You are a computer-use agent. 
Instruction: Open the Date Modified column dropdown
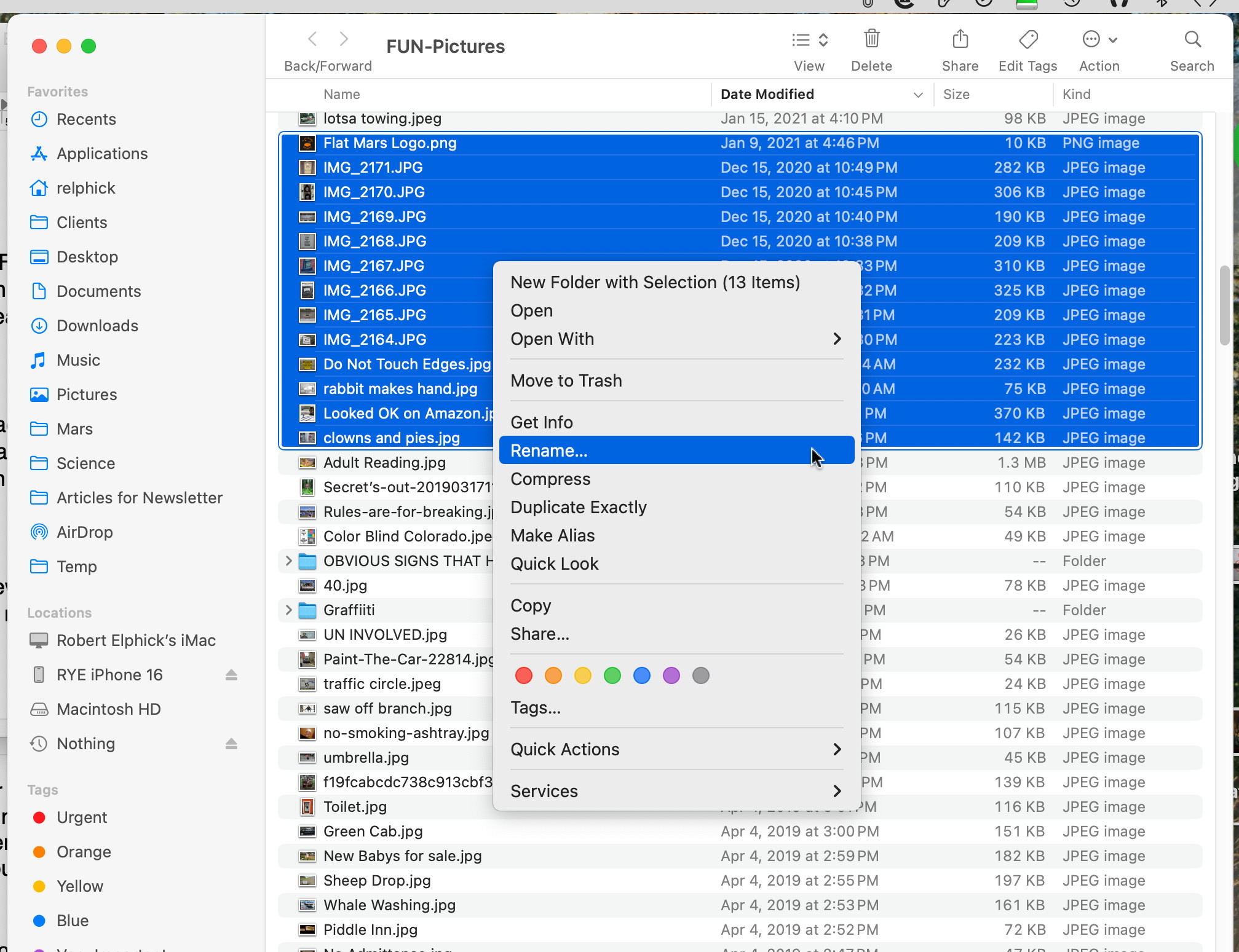click(918, 94)
